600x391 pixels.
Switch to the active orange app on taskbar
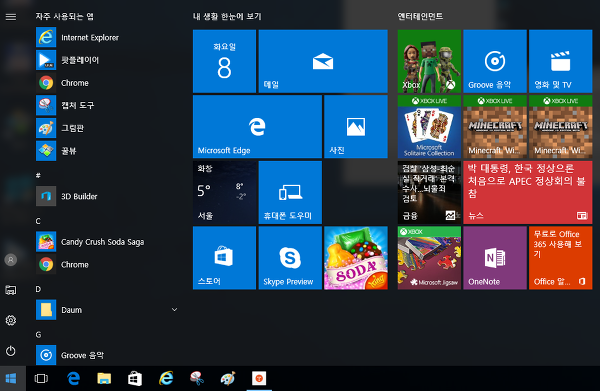259,378
